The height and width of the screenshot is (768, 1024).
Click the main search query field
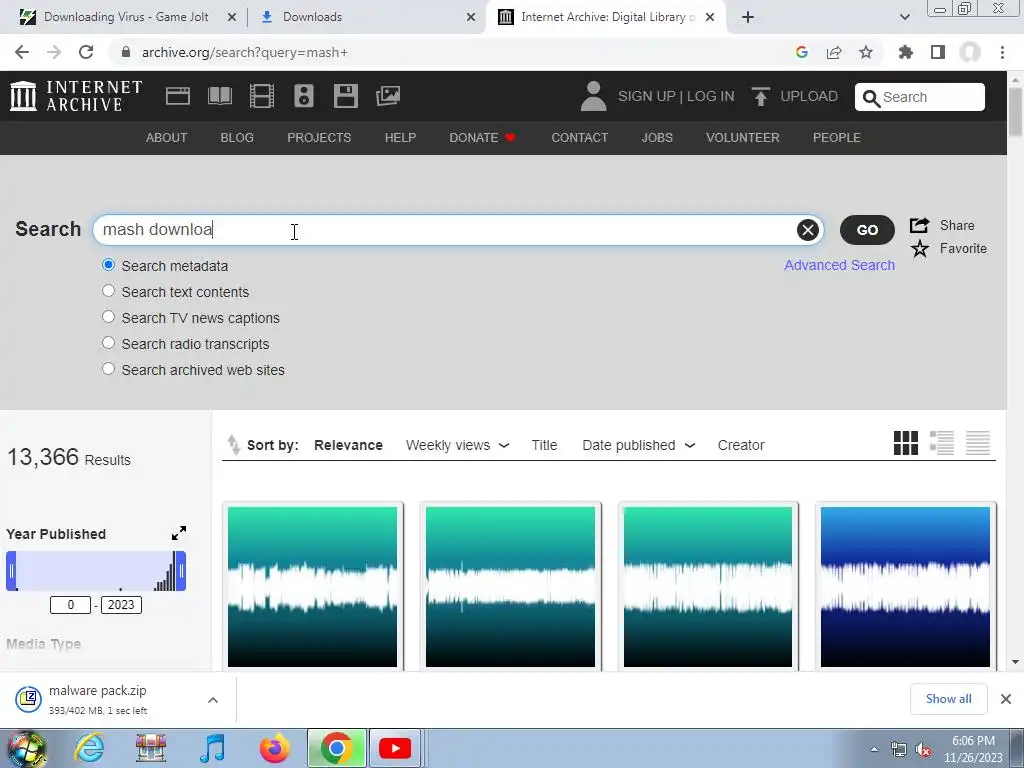coord(457,230)
